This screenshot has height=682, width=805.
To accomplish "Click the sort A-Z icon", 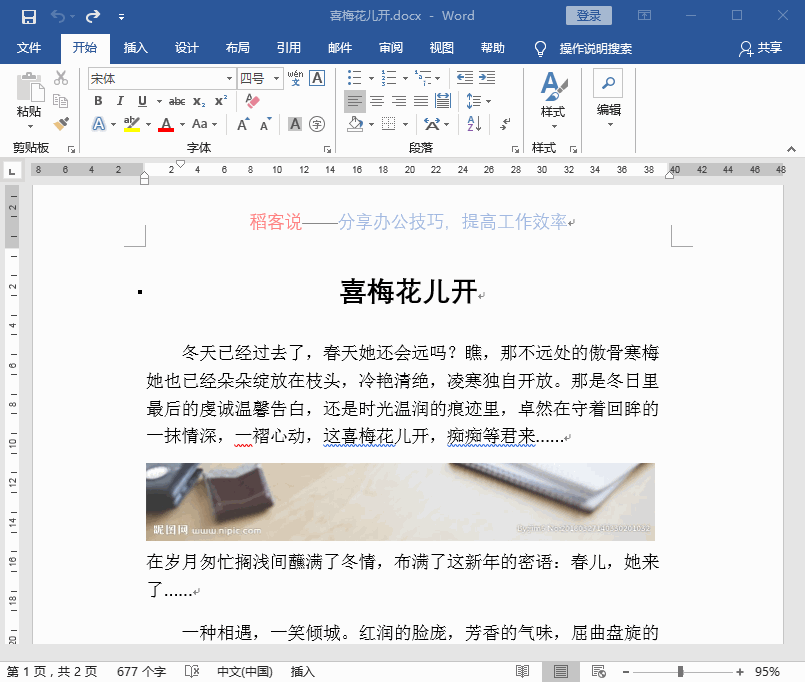I will tap(474, 124).
